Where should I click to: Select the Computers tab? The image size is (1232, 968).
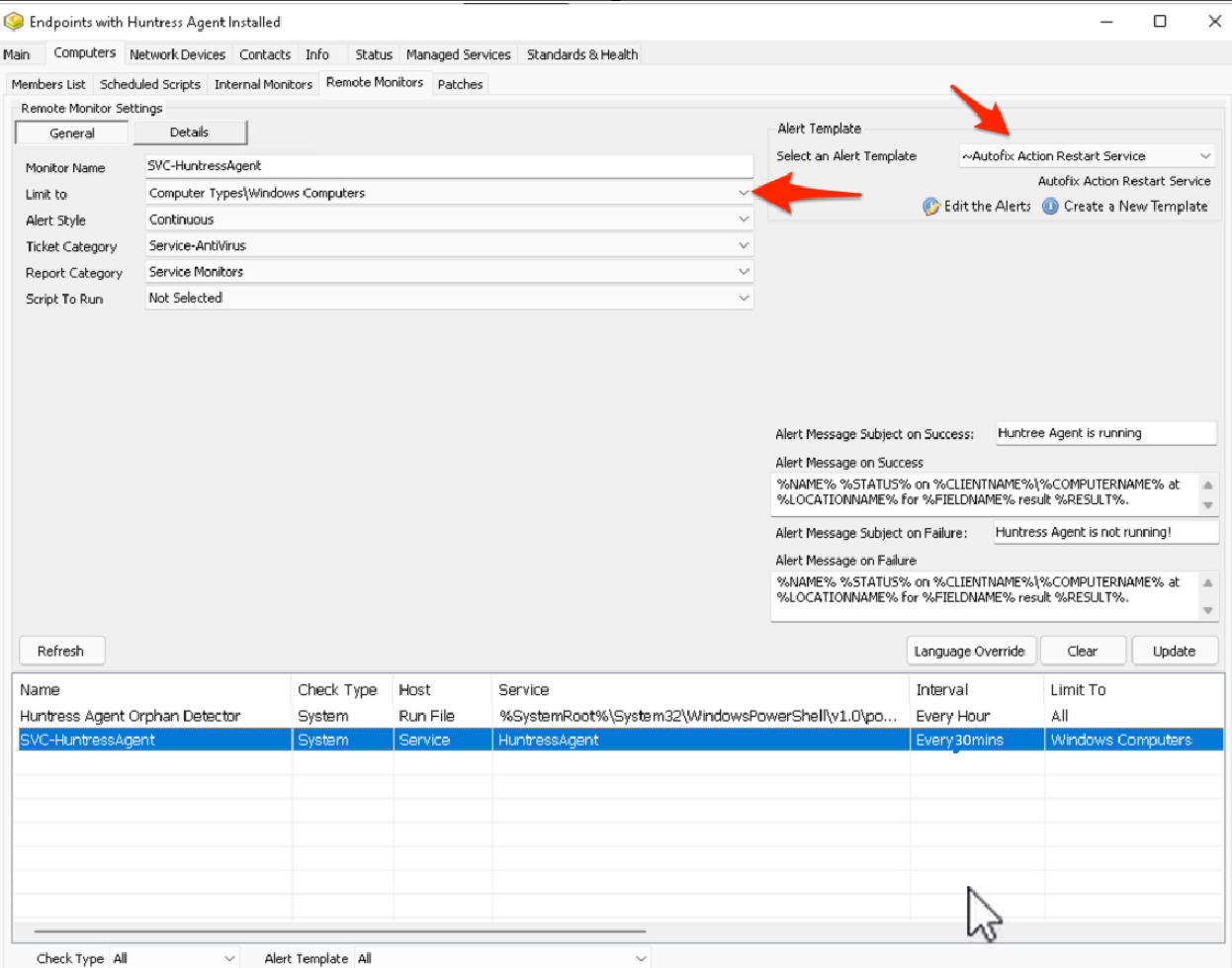tap(84, 53)
